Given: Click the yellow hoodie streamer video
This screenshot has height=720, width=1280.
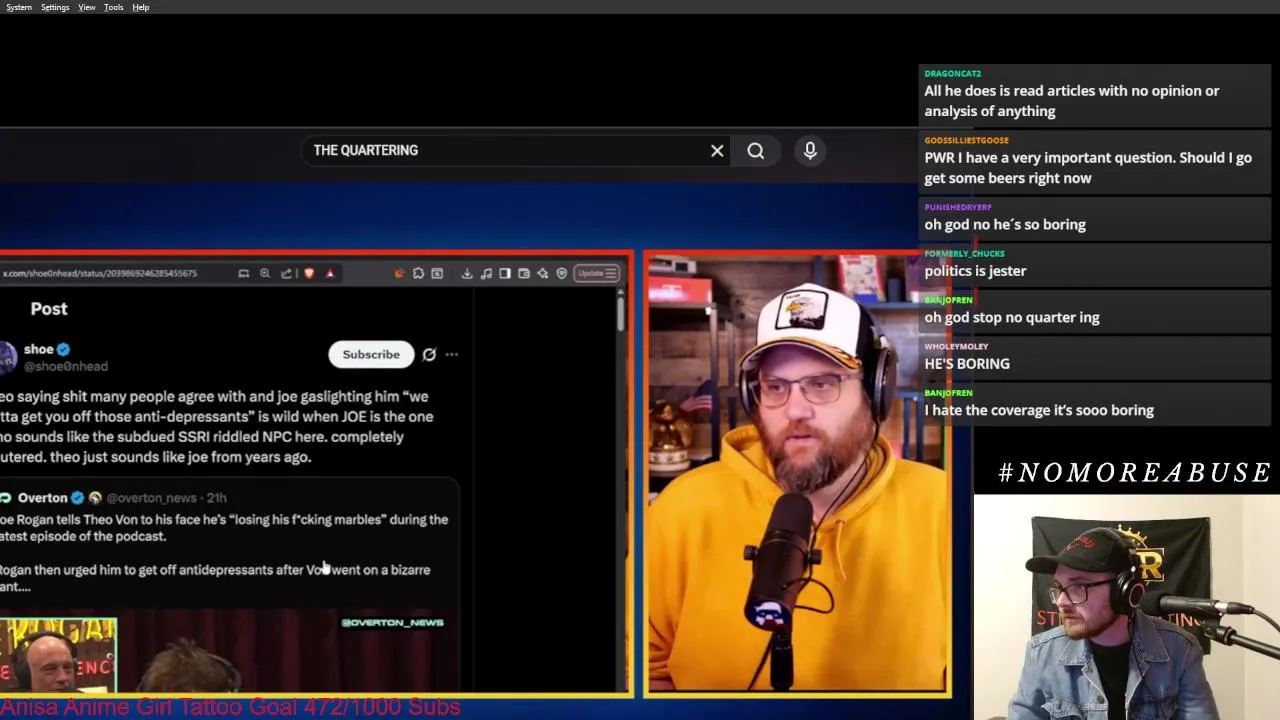Looking at the screenshot, I should pos(797,473).
